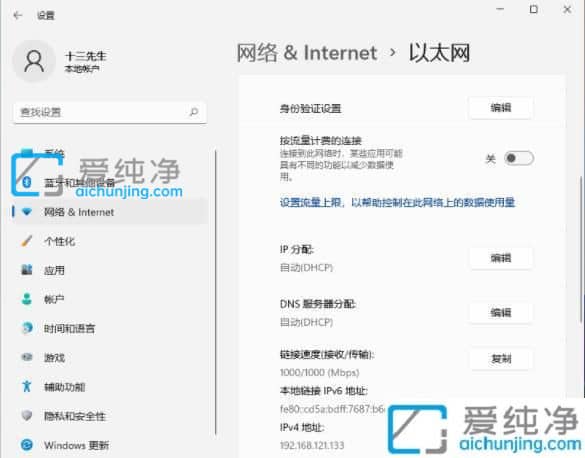Viewport: 585px width, 458px height.
Task: Click 自动(DHCP) under DNS 服务器分配
Action: 306,322
